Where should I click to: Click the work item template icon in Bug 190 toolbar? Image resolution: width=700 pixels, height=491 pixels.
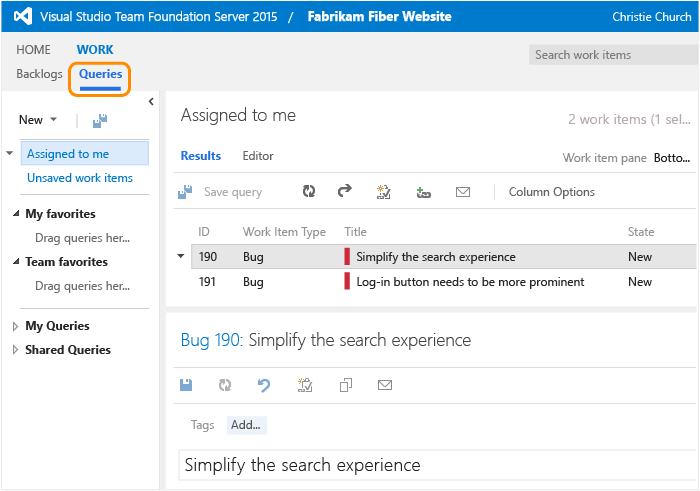(x=305, y=385)
